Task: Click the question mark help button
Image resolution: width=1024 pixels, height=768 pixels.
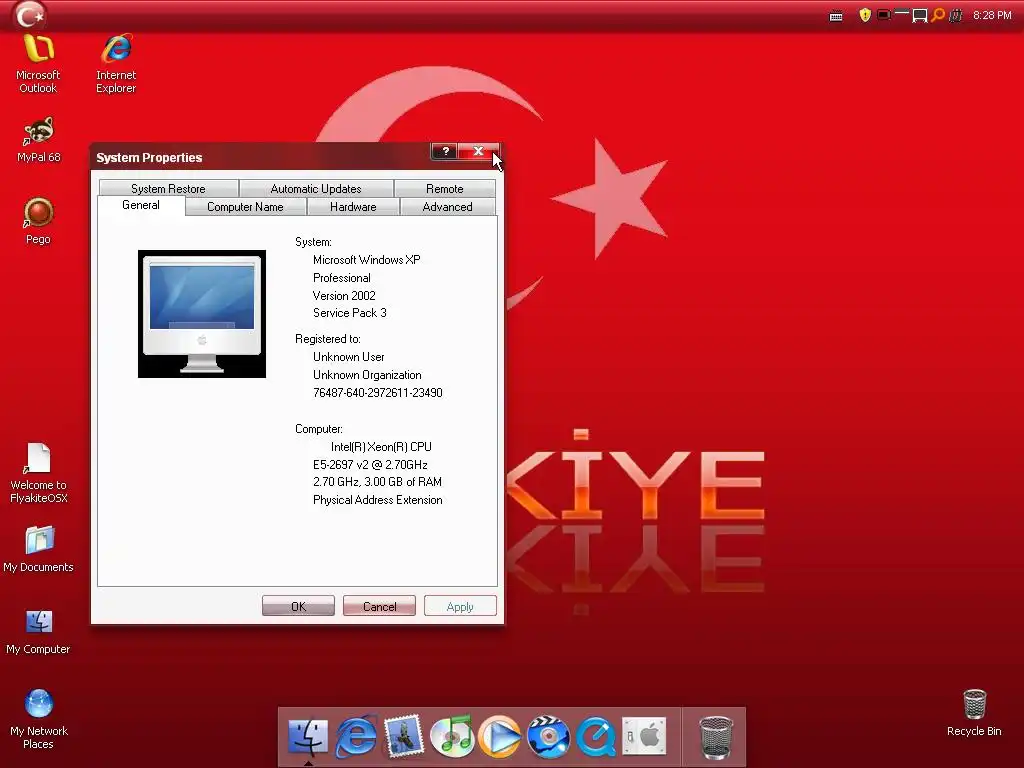Action: click(445, 152)
